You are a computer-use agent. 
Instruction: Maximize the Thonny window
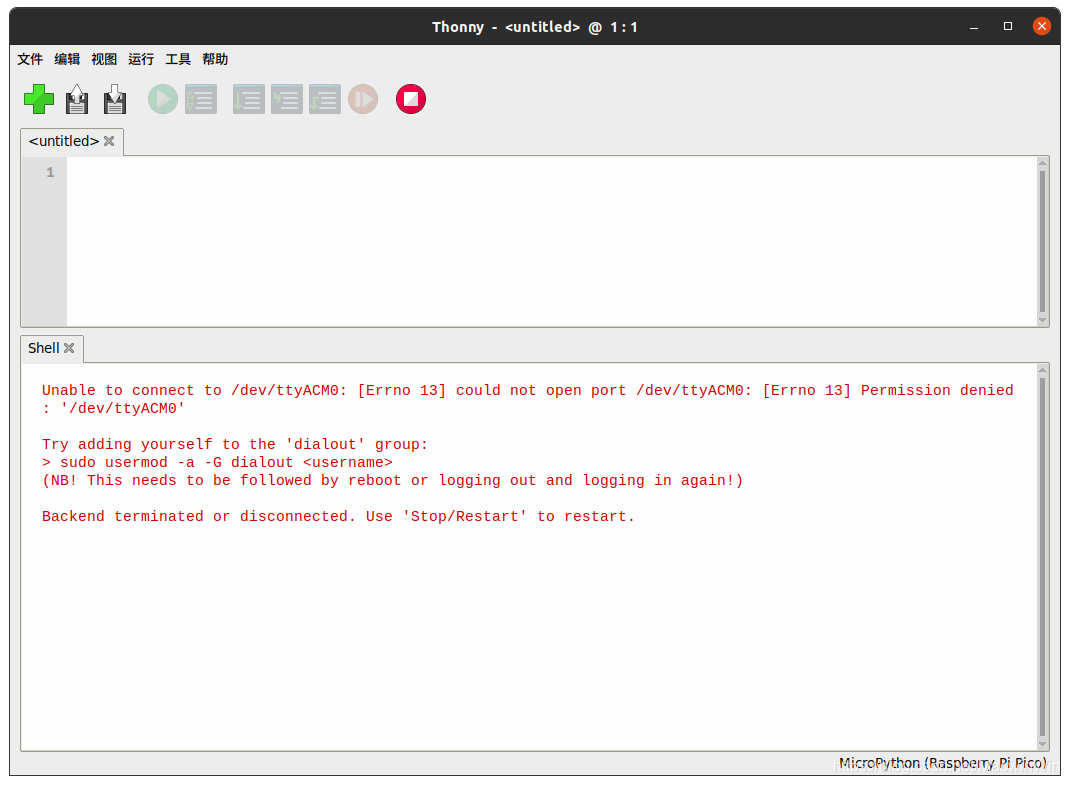(1008, 27)
